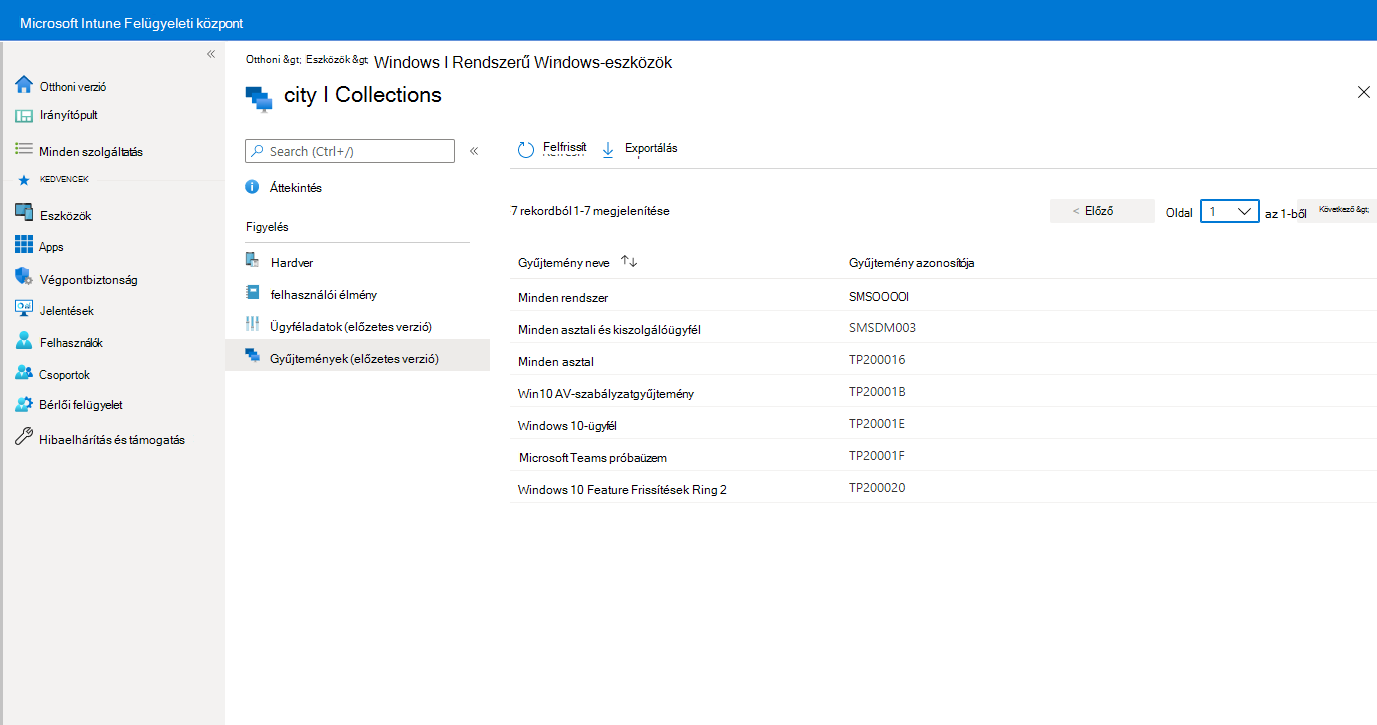Click collection ID TP20001B
The height and width of the screenshot is (725, 1377).
point(877,392)
